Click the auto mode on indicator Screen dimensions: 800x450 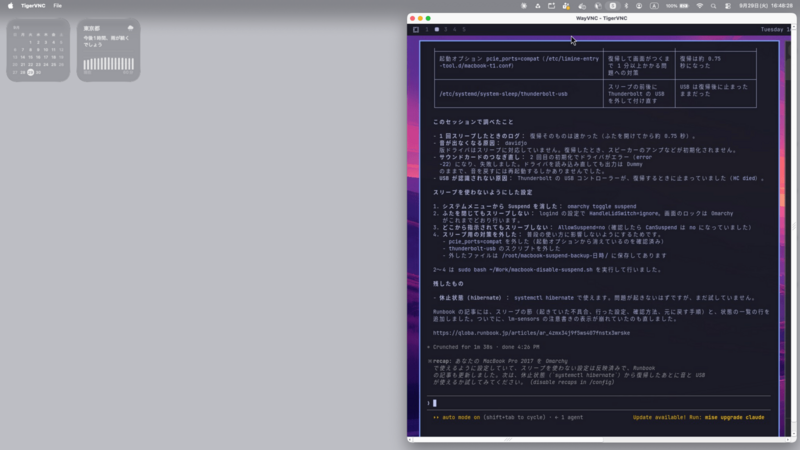pyautogui.click(x=457, y=417)
